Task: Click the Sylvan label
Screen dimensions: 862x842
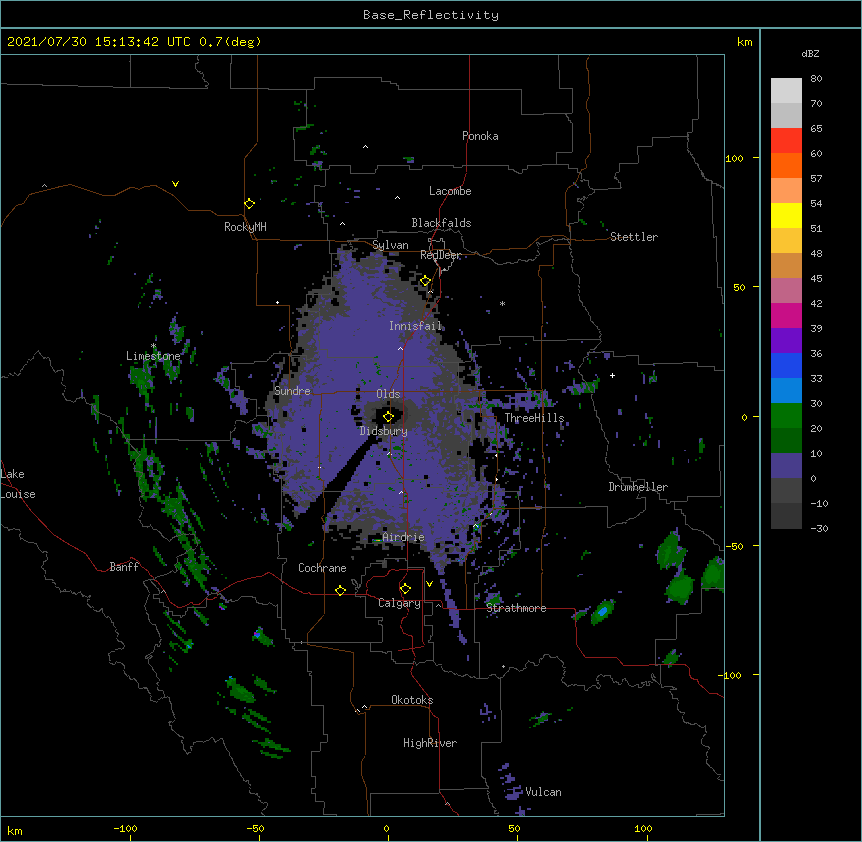Action: (x=390, y=245)
